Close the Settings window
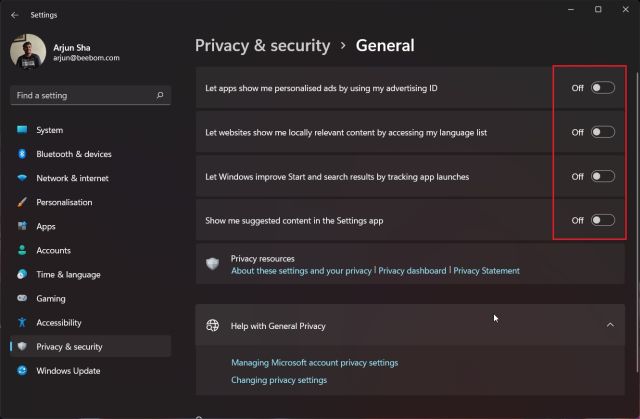The width and height of the screenshot is (640, 419). click(625, 9)
